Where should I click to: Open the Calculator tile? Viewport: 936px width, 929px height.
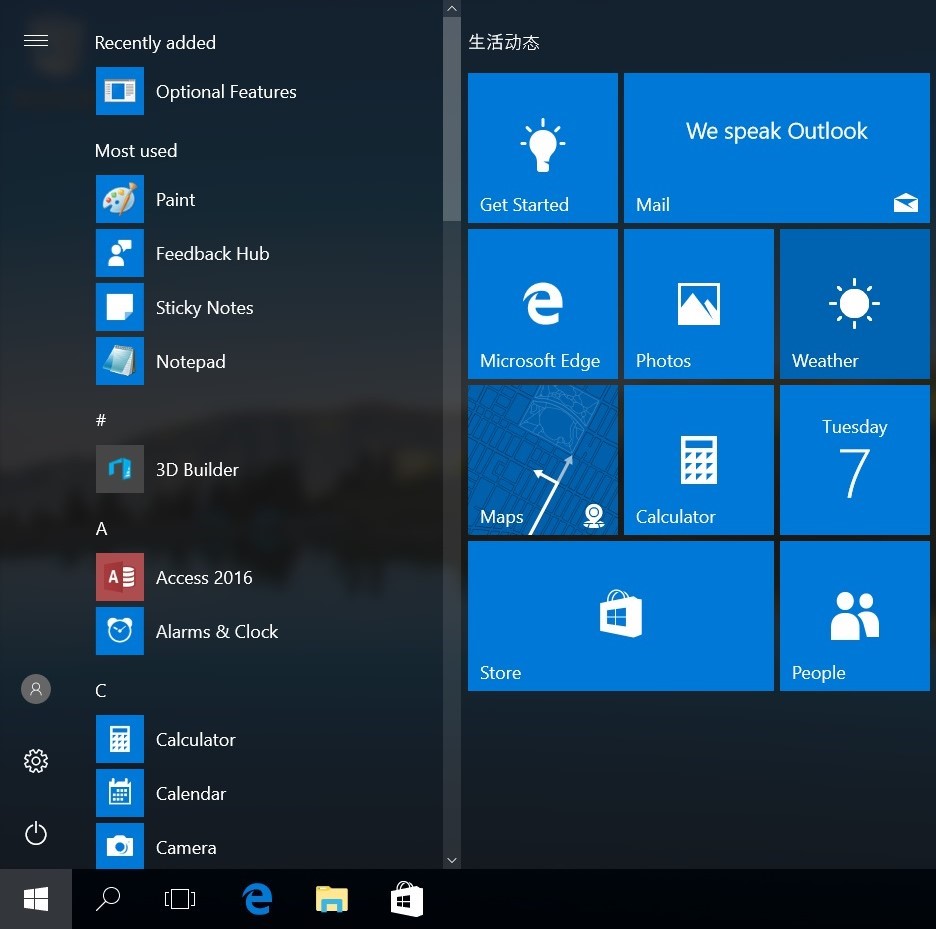tap(698, 460)
